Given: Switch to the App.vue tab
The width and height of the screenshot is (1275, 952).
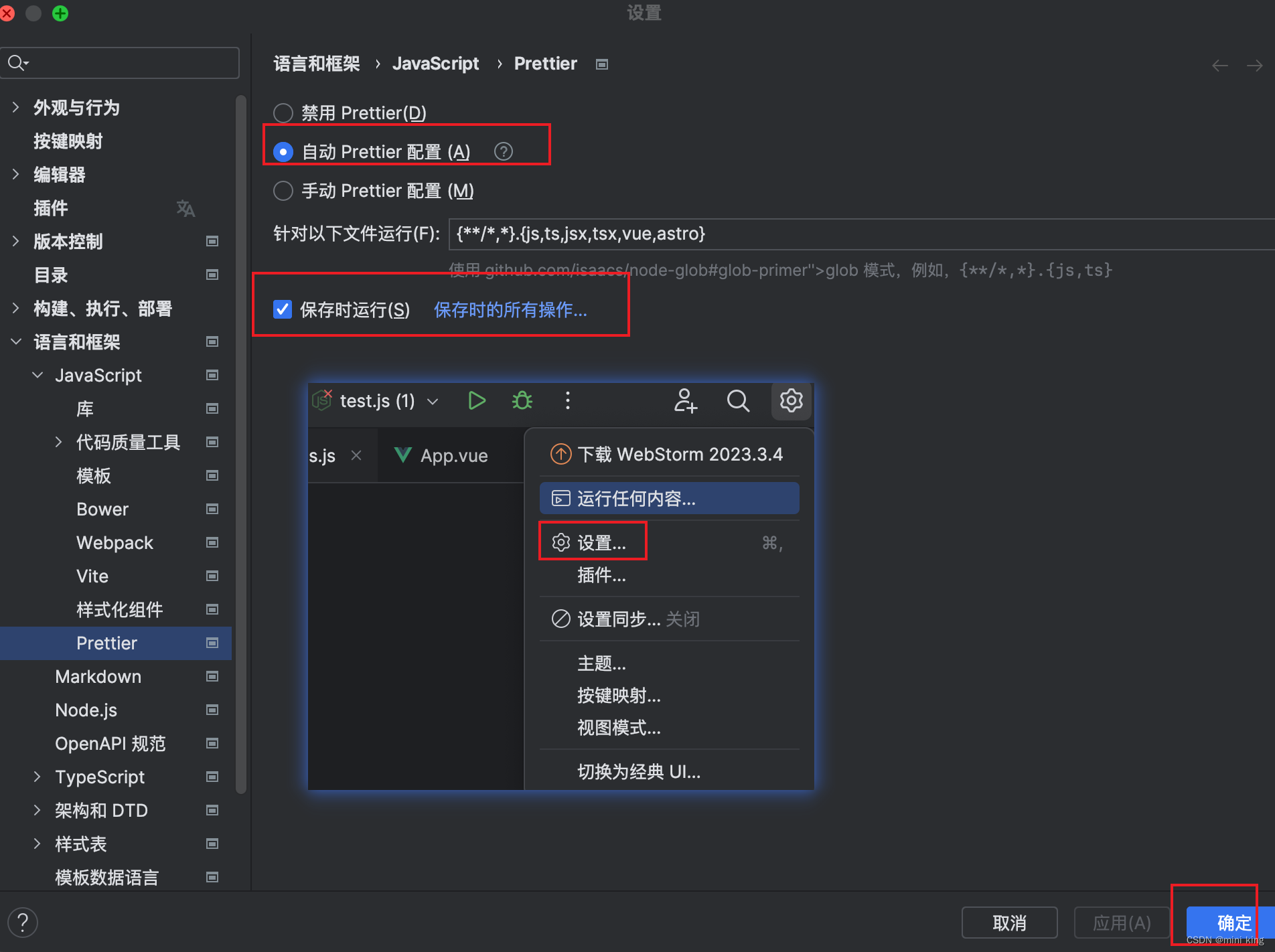Looking at the screenshot, I should pos(451,455).
